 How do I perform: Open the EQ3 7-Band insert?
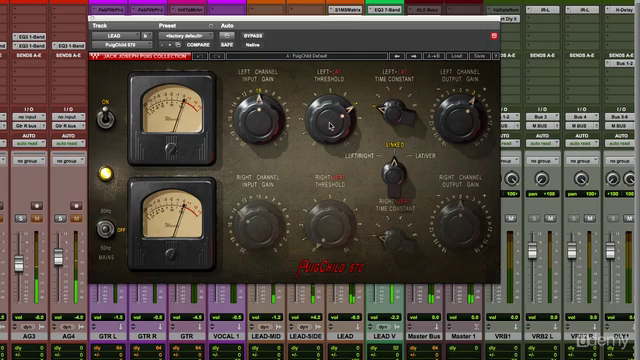pyautogui.click(x=385, y=9)
